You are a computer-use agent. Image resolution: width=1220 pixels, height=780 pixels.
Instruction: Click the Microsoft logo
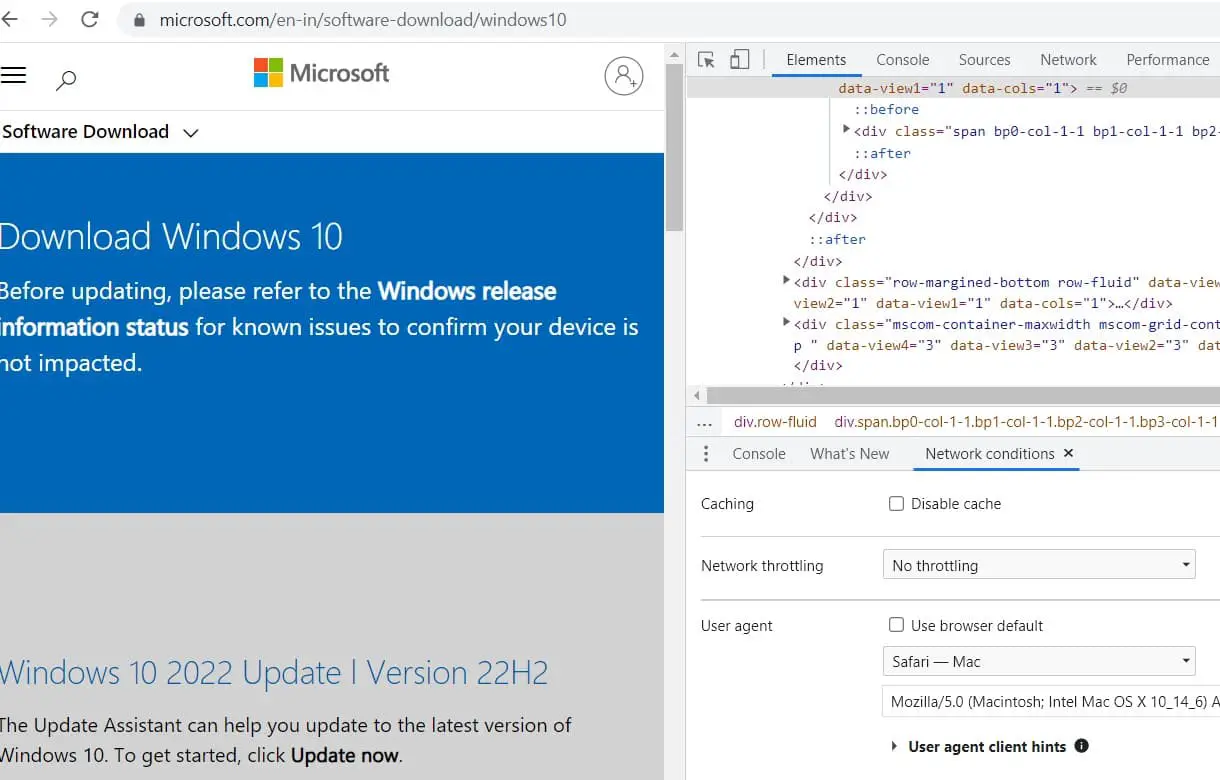tap(321, 73)
